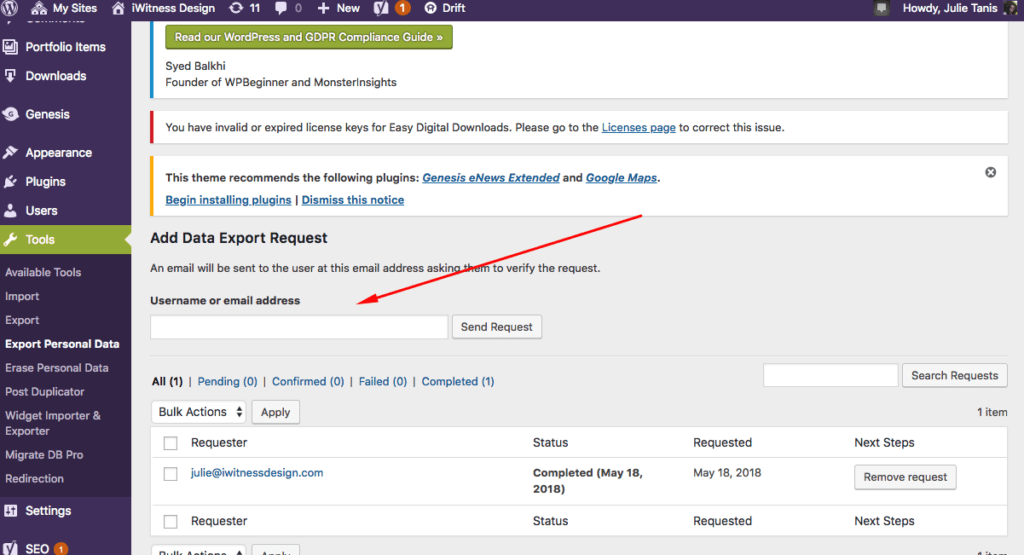Open Migrate DB Pro submenu item

click(x=44, y=454)
